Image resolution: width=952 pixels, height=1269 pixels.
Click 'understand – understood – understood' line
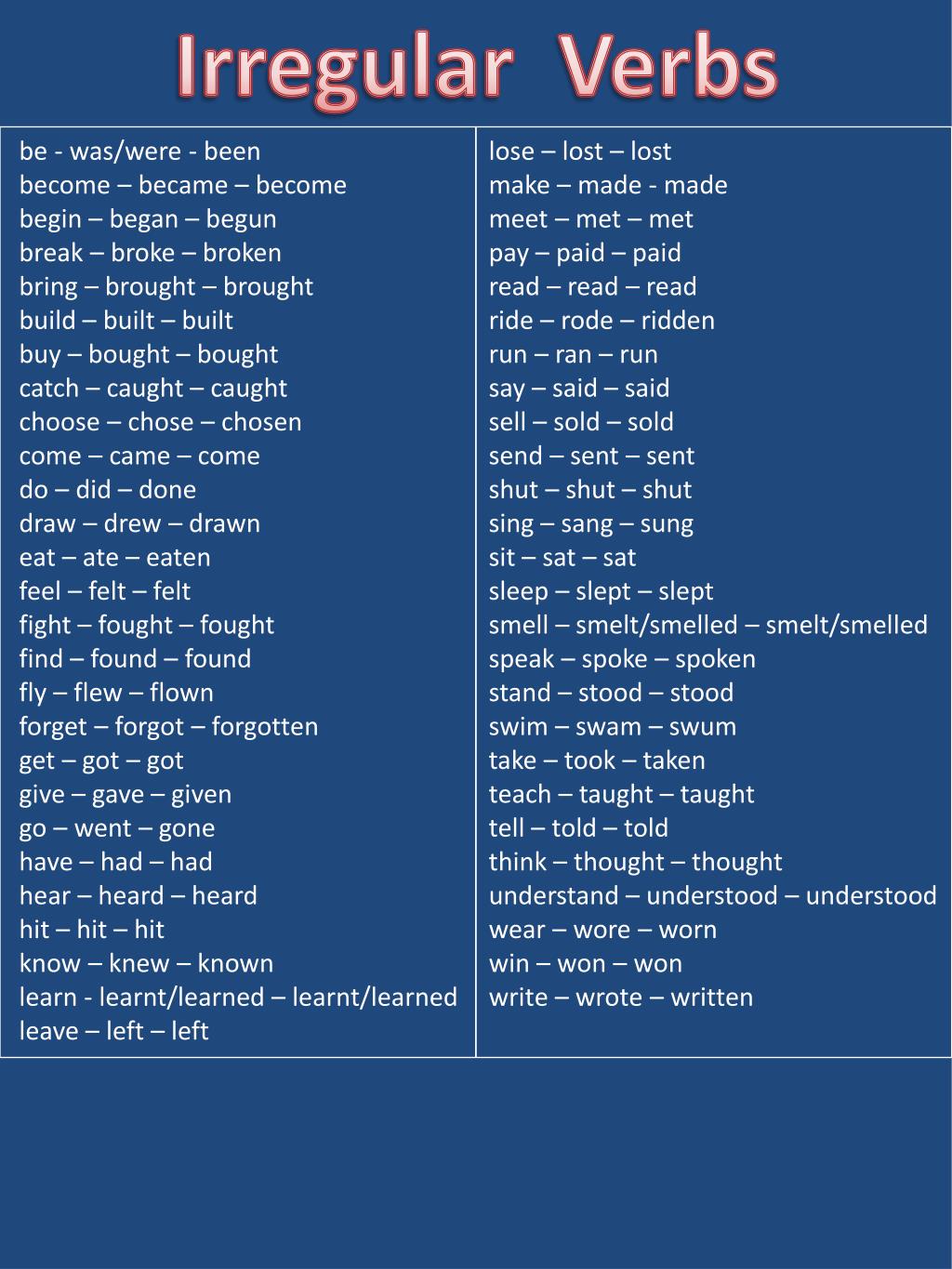713,895
